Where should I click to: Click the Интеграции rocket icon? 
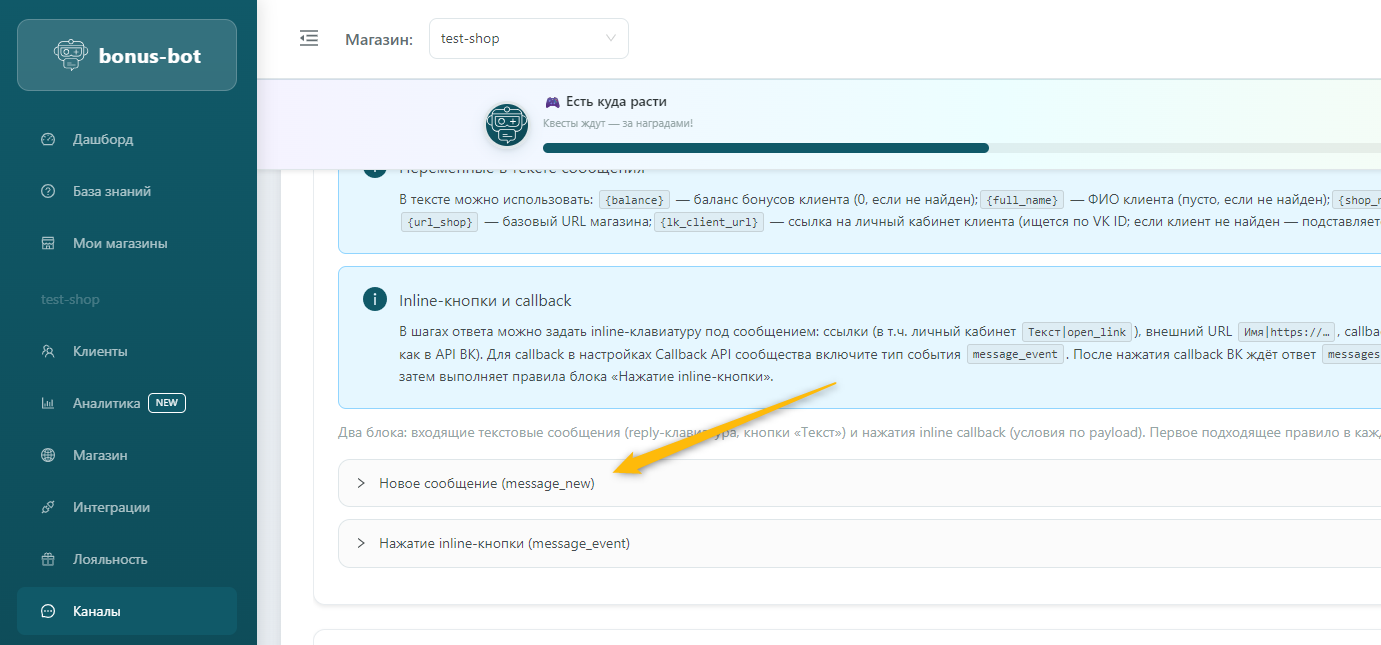click(48, 507)
